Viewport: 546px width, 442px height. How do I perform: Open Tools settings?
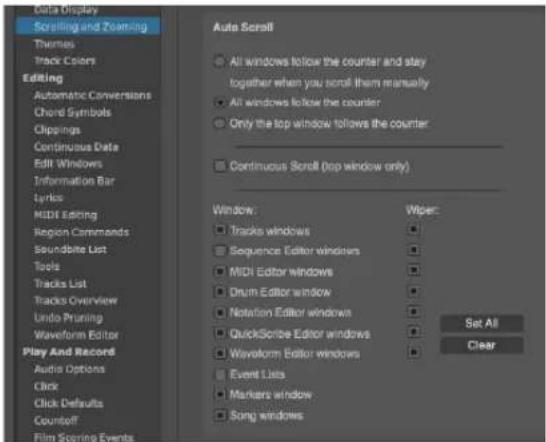click(47, 266)
